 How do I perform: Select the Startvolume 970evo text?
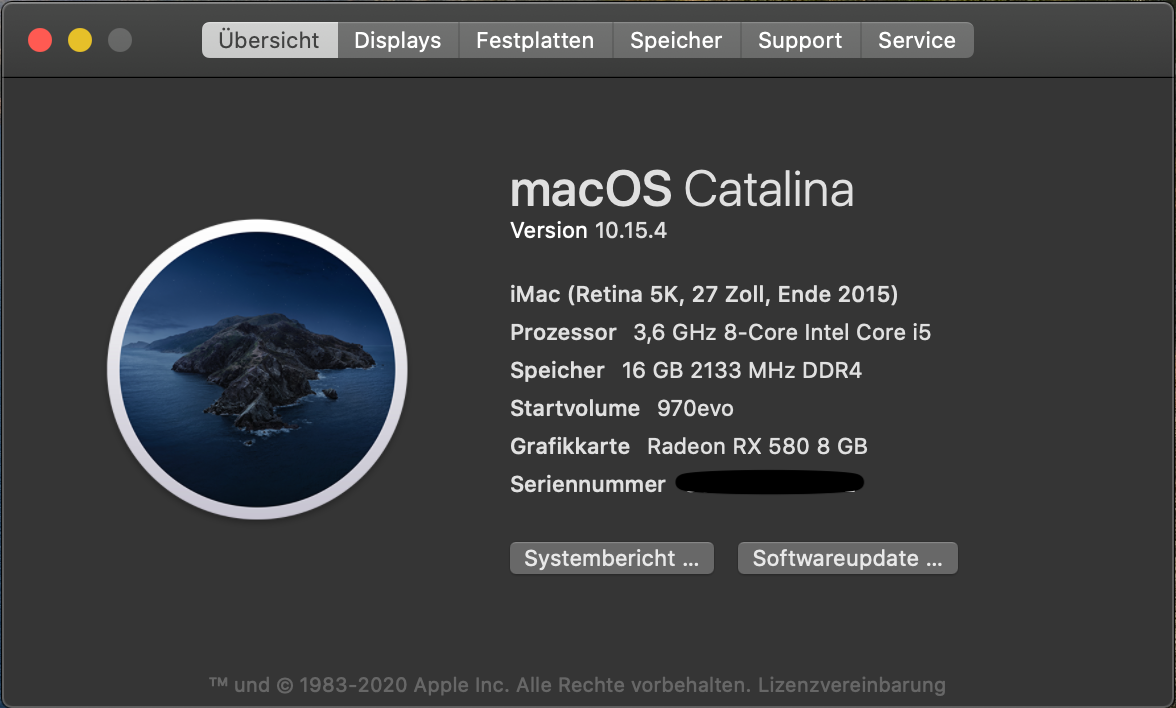[x=622, y=409]
